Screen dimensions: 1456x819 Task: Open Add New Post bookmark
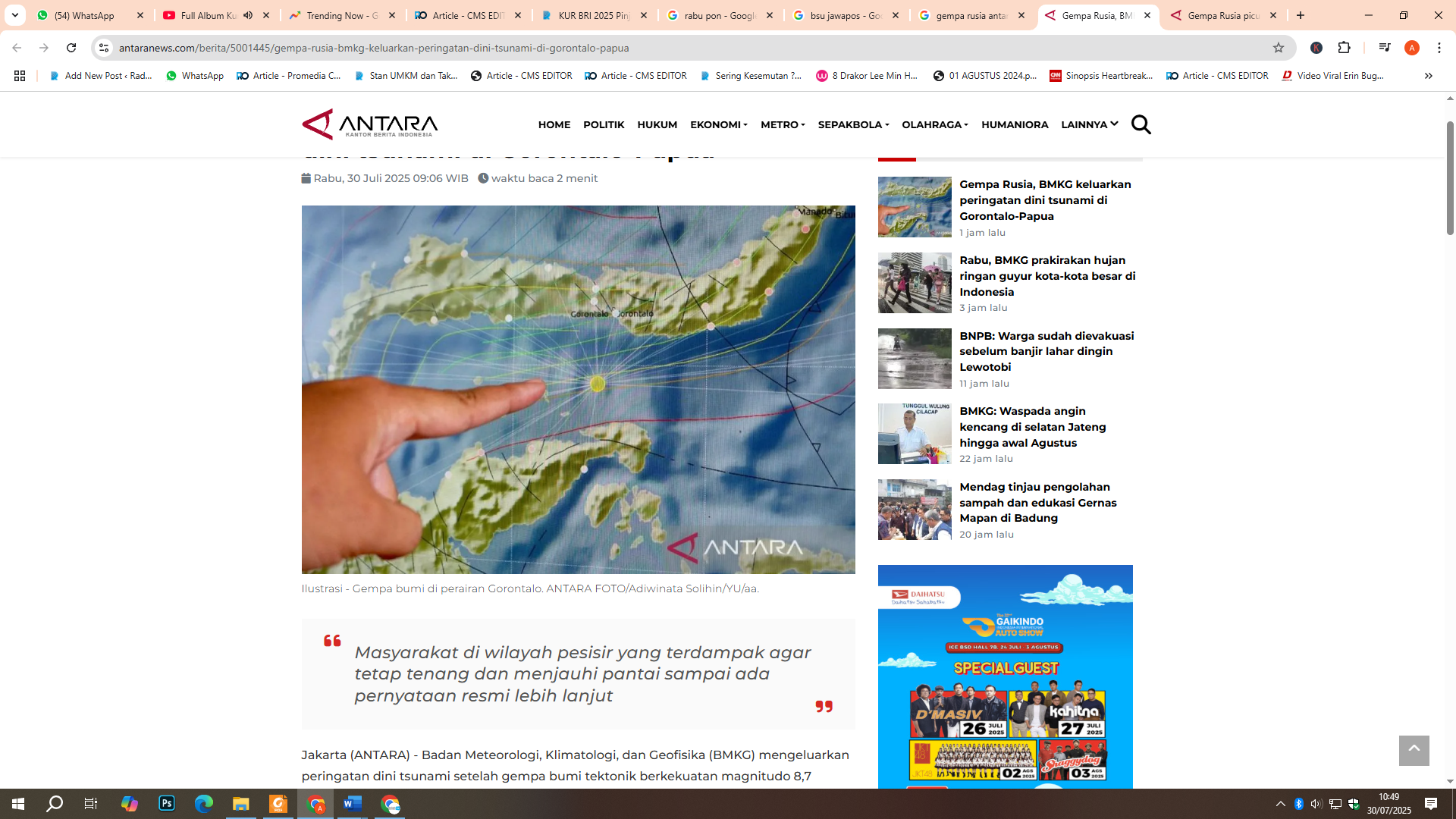click(x=100, y=76)
